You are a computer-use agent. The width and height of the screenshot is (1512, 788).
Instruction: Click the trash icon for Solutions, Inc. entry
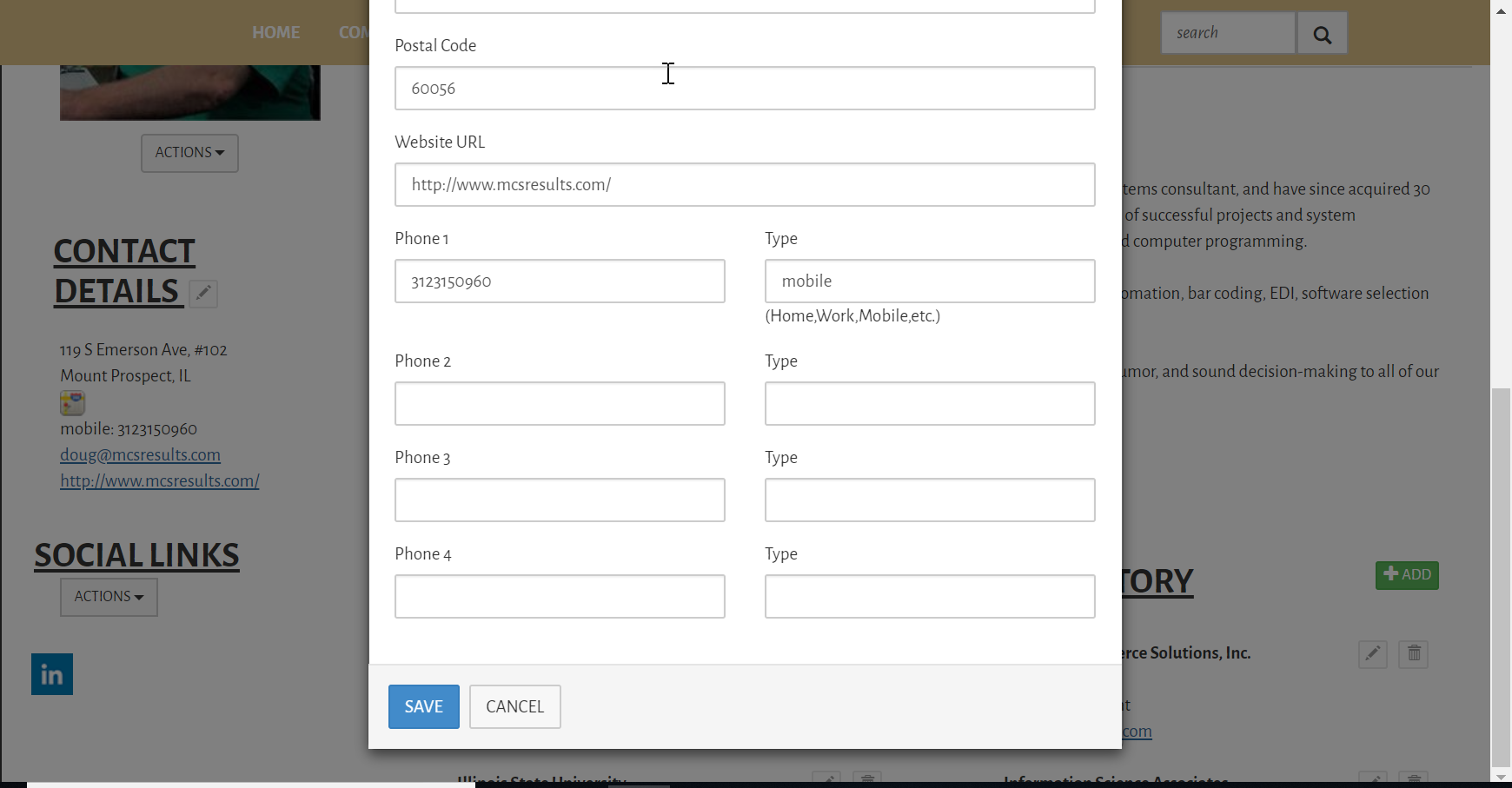click(x=1414, y=654)
